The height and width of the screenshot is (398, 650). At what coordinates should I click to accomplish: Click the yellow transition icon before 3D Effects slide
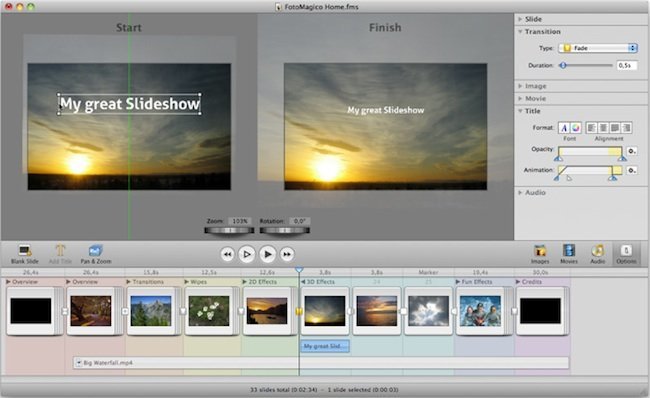pos(299,311)
